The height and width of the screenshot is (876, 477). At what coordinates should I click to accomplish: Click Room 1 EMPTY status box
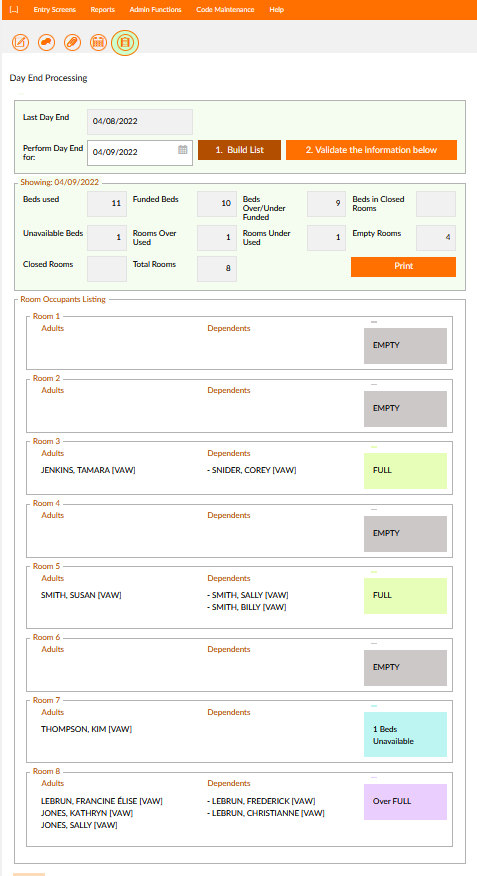[x=406, y=346]
